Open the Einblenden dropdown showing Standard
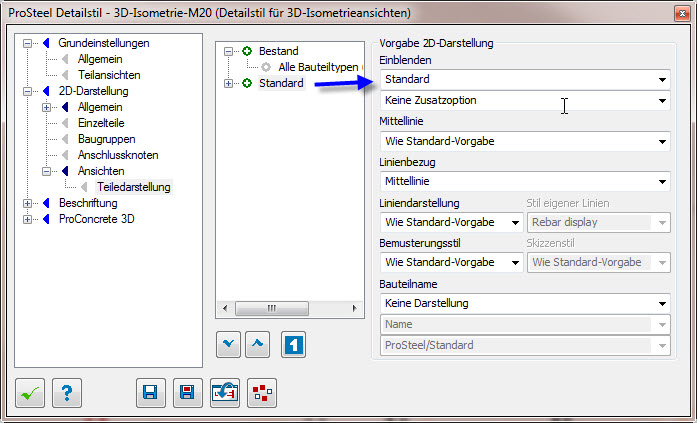The height and width of the screenshot is (423, 697). (x=525, y=80)
